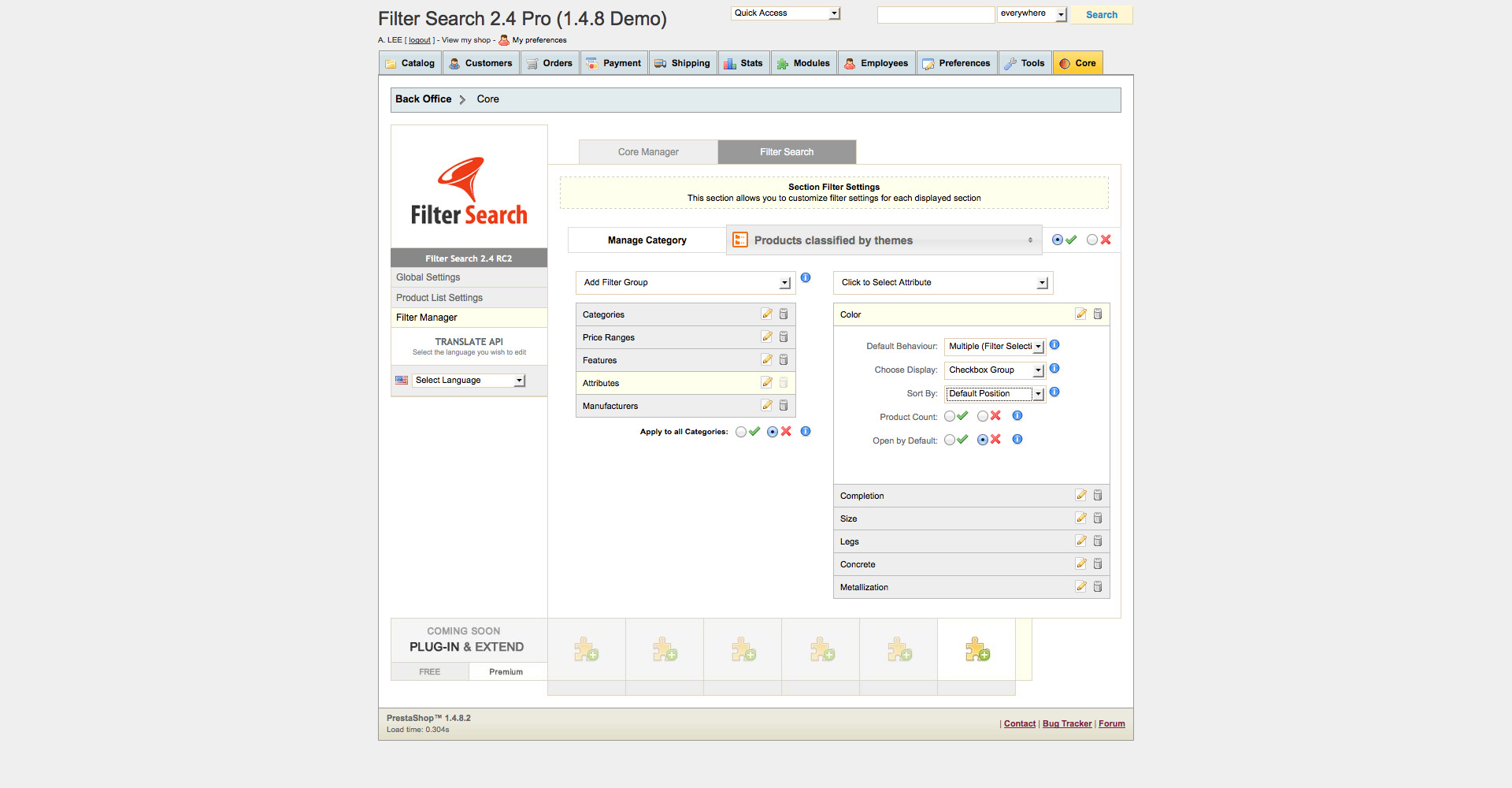Delete the Categories filter group
The height and width of the screenshot is (788, 1512).
pos(784,314)
